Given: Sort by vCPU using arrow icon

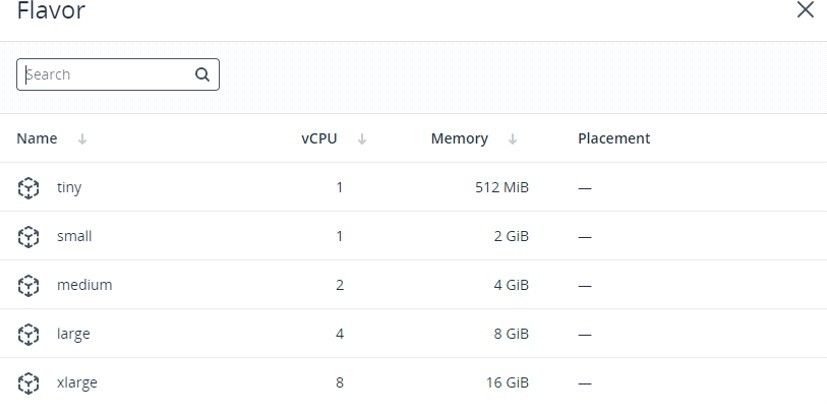Looking at the screenshot, I should tap(362, 139).
